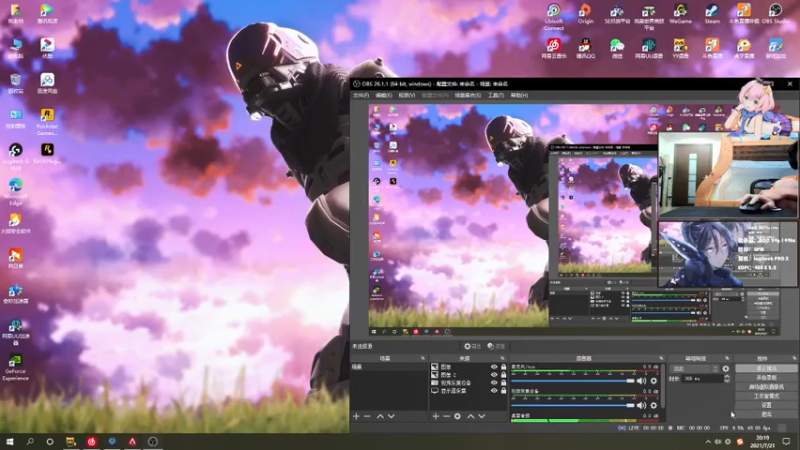Move the source down in Sources panel
The width and height of the screenshot is (800, 450).
482,416
